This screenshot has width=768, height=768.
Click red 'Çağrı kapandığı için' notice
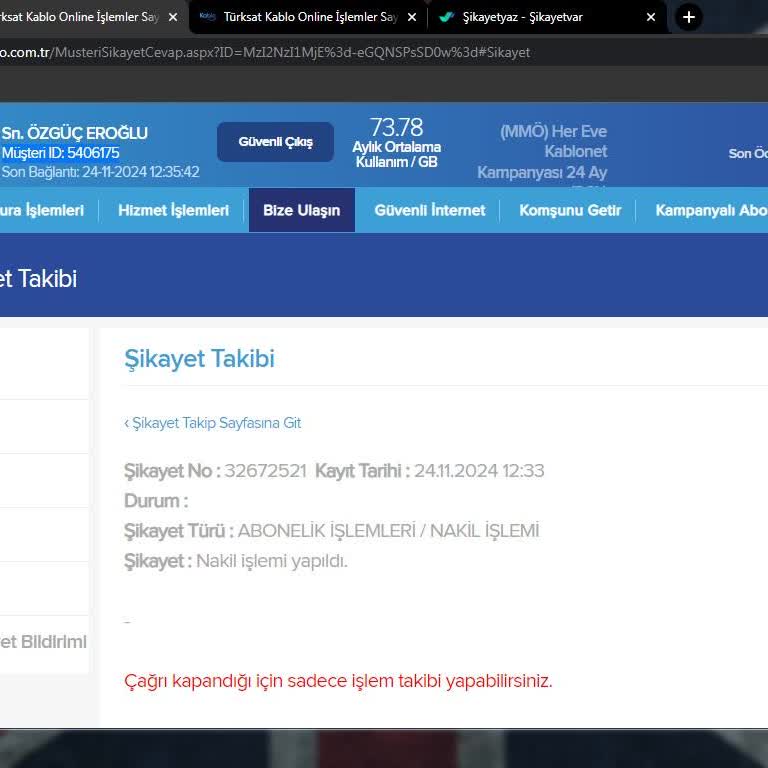338,681
